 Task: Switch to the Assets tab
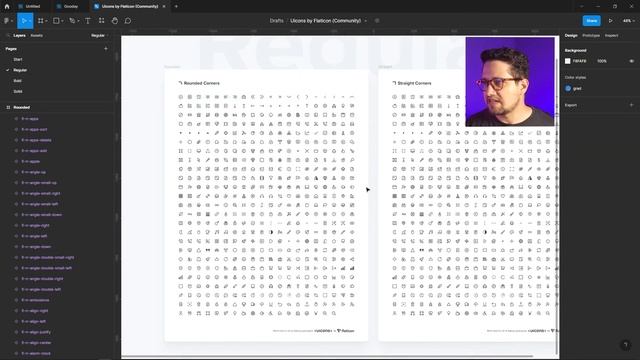(x=36, y=36)
